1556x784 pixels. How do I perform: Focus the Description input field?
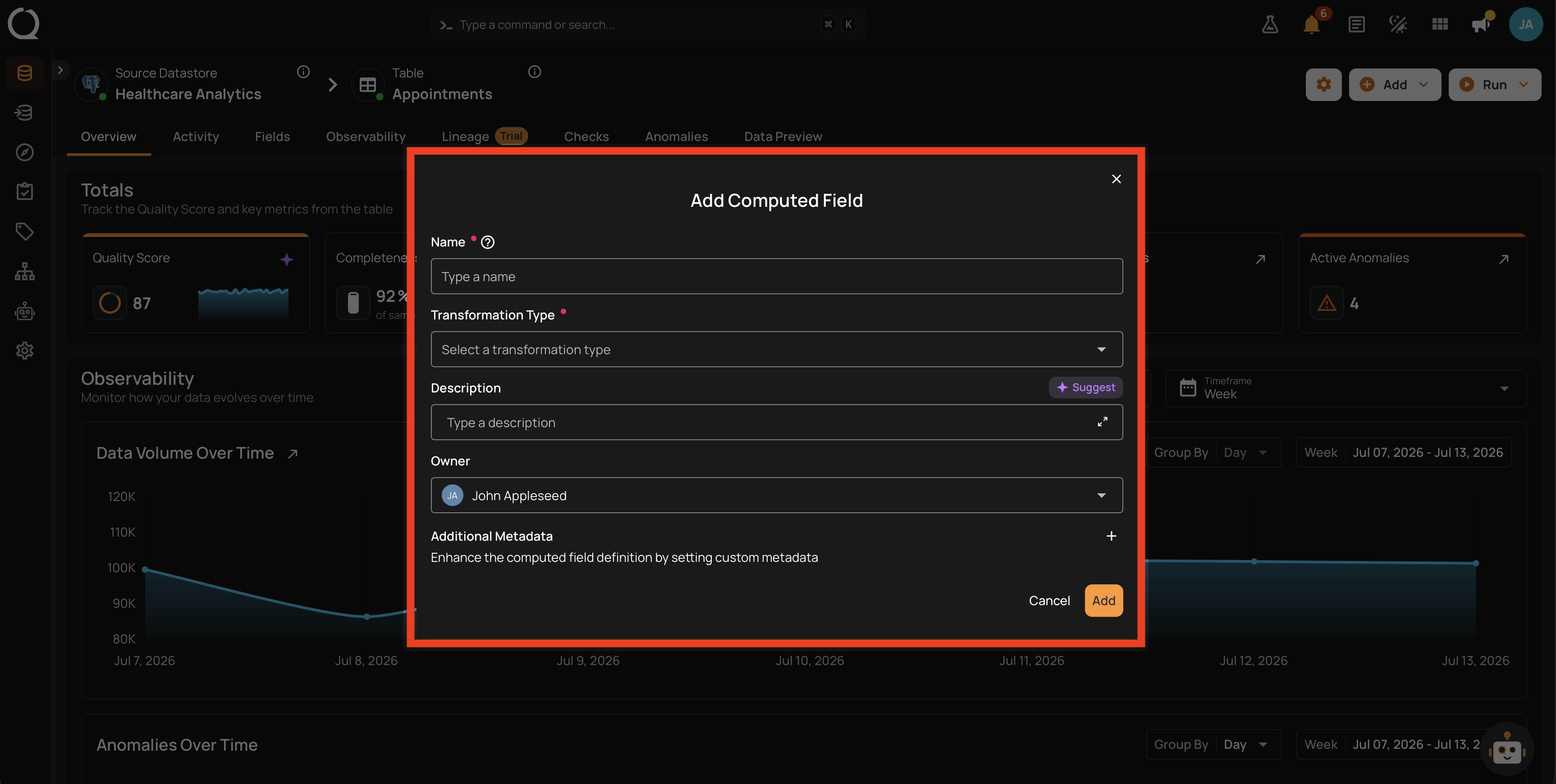pyautogui.click(x=776, y=422)
